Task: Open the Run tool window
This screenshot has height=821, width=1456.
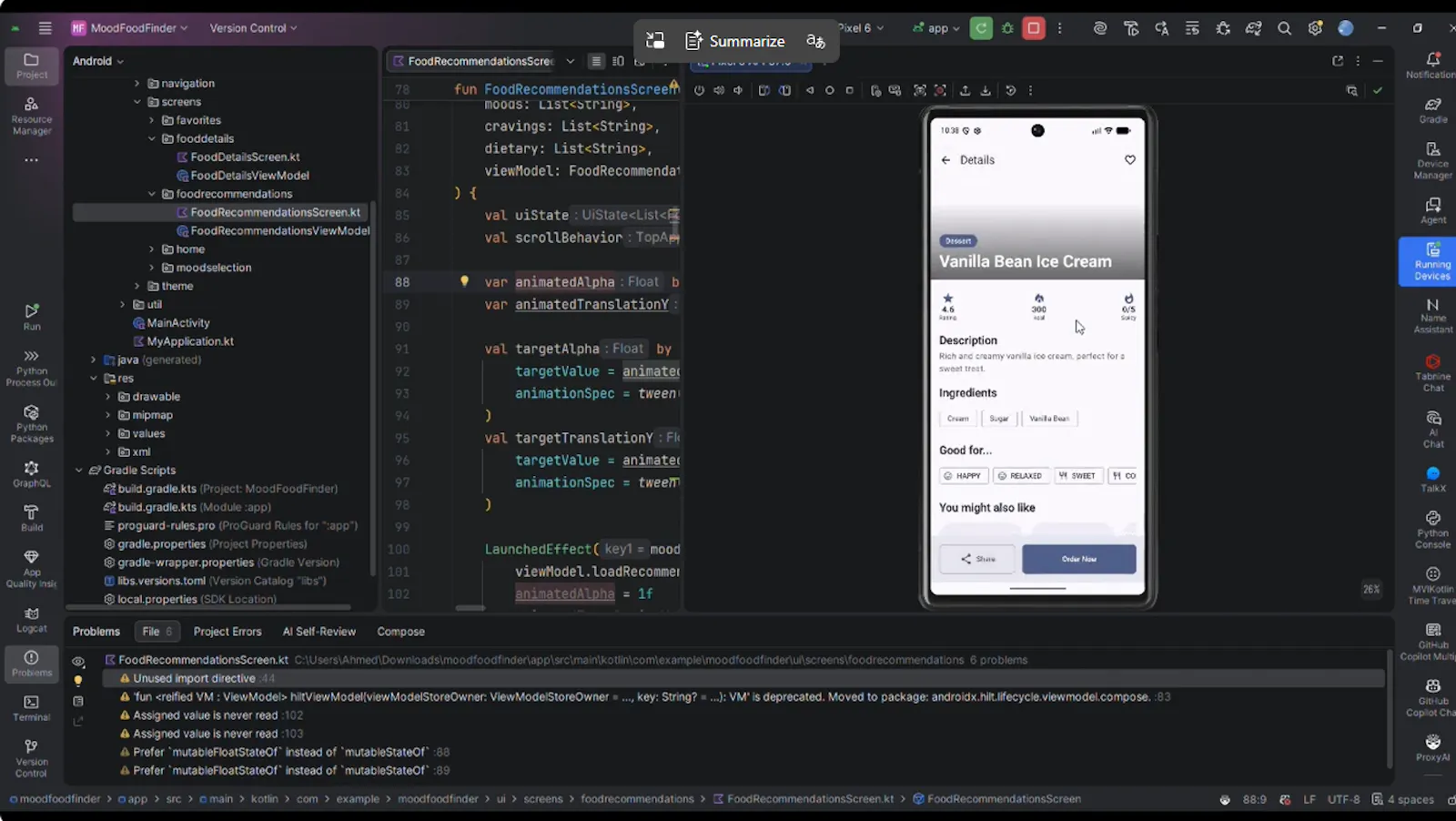Action: pyautogui.click(x=31, y=317)
